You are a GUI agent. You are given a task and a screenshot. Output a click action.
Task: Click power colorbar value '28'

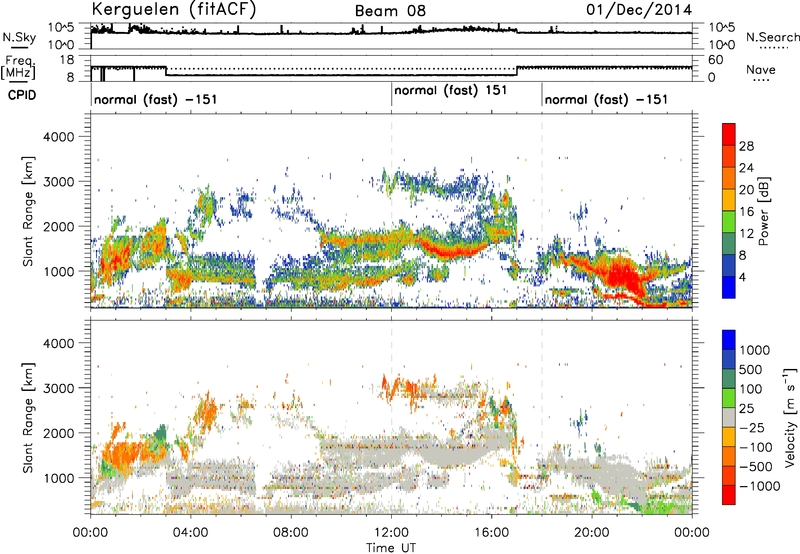[746, 146]
